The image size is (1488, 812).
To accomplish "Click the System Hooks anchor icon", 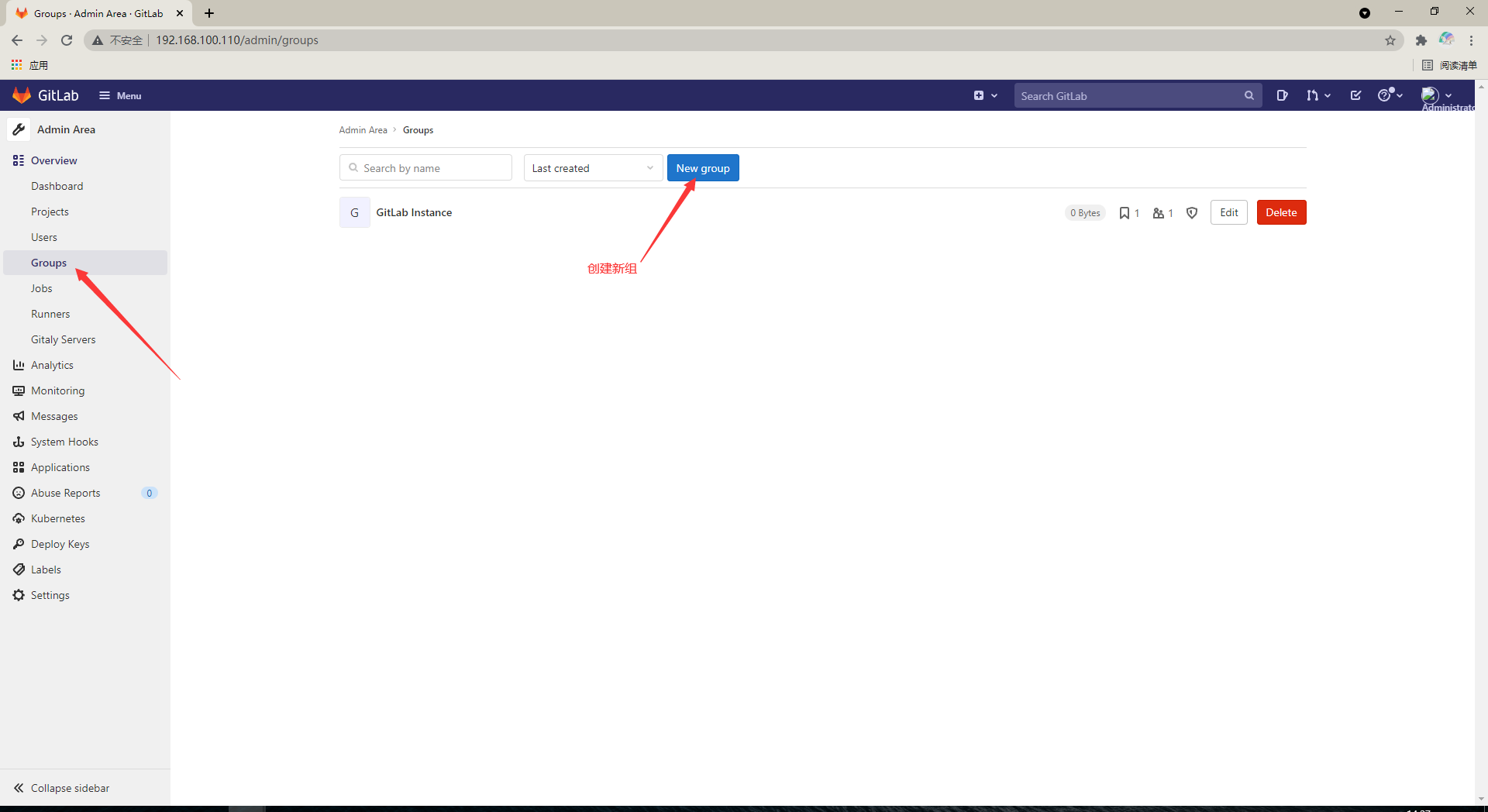I will [x=19, y=442].
